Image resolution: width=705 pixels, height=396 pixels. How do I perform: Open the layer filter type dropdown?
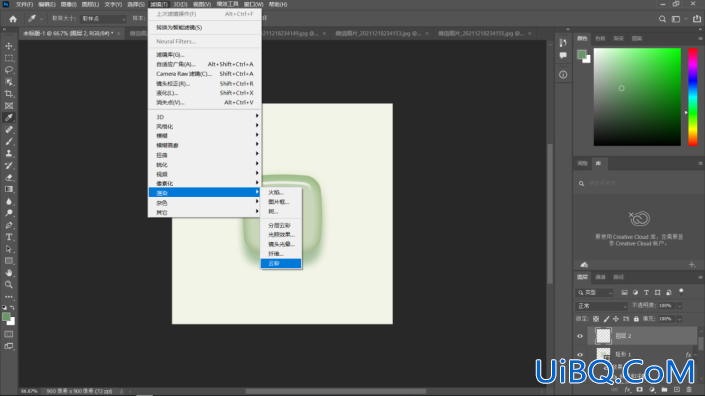(594, 293)
